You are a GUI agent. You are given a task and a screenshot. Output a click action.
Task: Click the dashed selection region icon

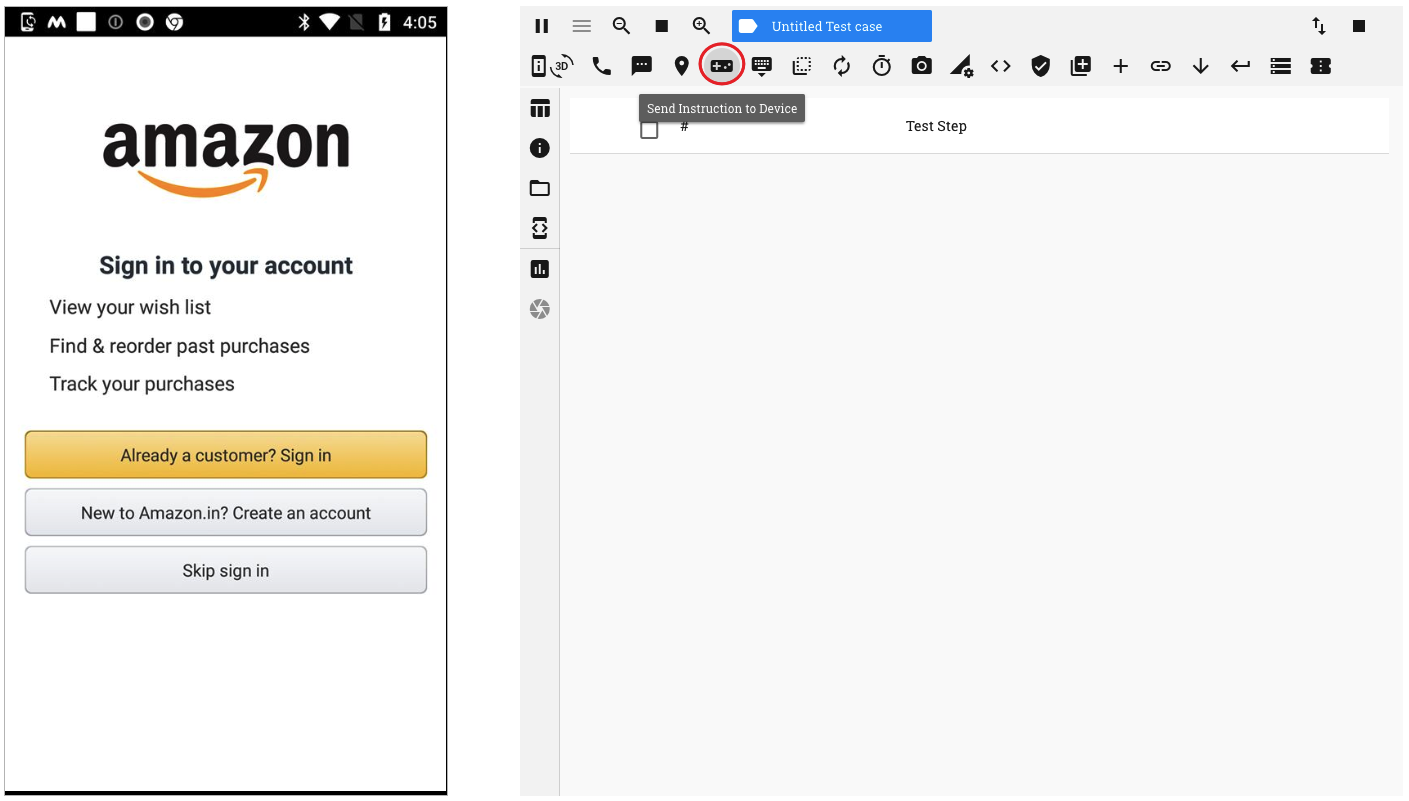coord(801,66)
